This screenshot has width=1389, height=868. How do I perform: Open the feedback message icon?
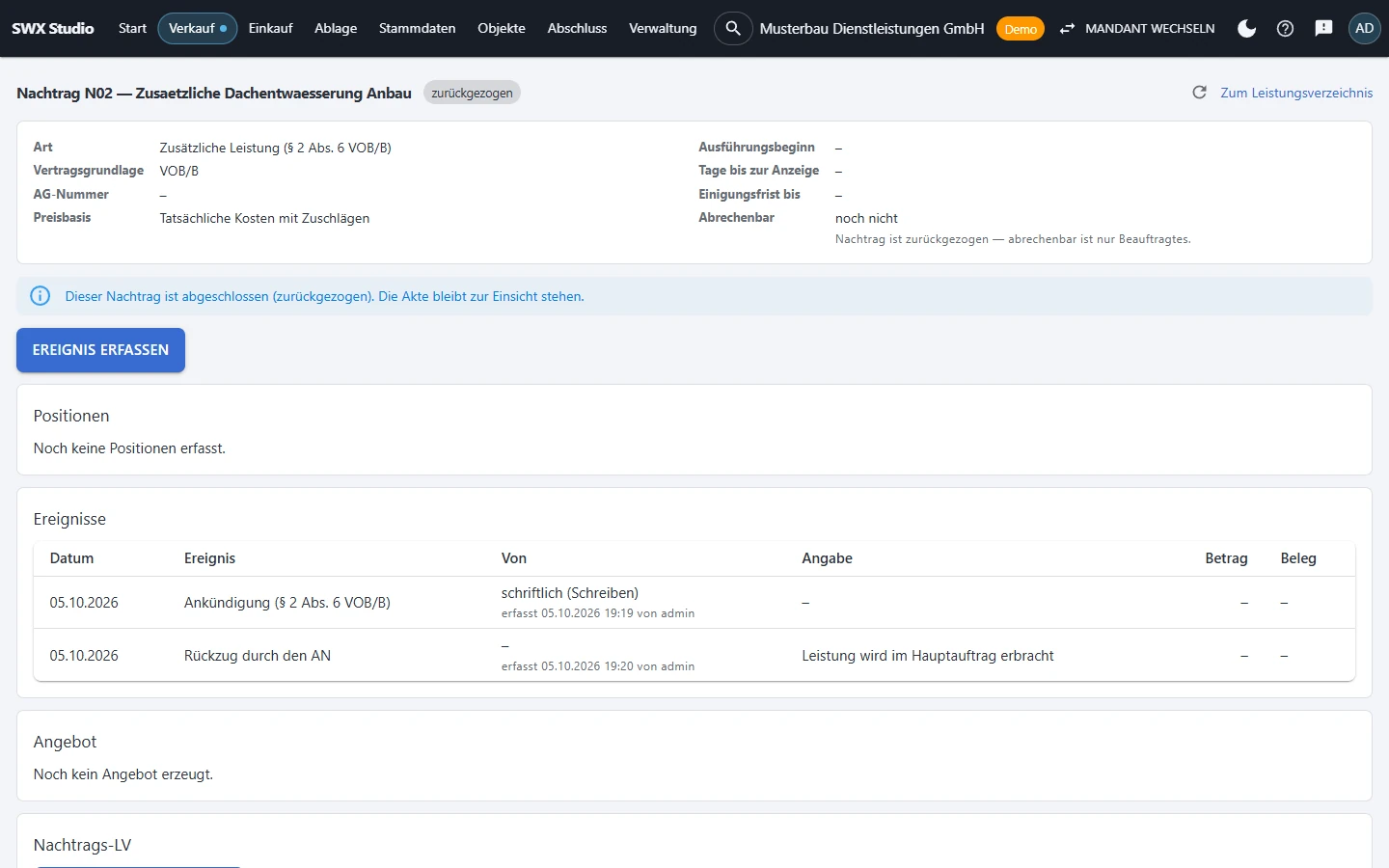tap(1323, 29)
